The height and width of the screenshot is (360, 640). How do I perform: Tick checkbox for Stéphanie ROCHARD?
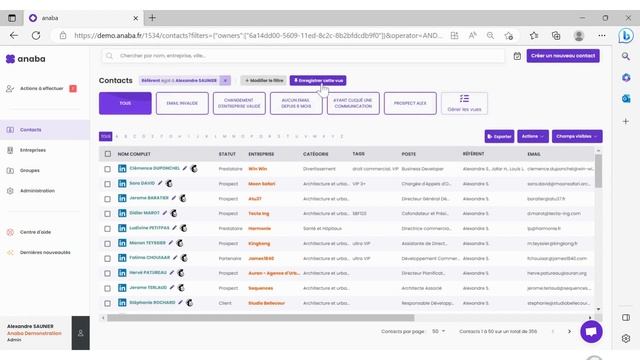click(107, 303)
